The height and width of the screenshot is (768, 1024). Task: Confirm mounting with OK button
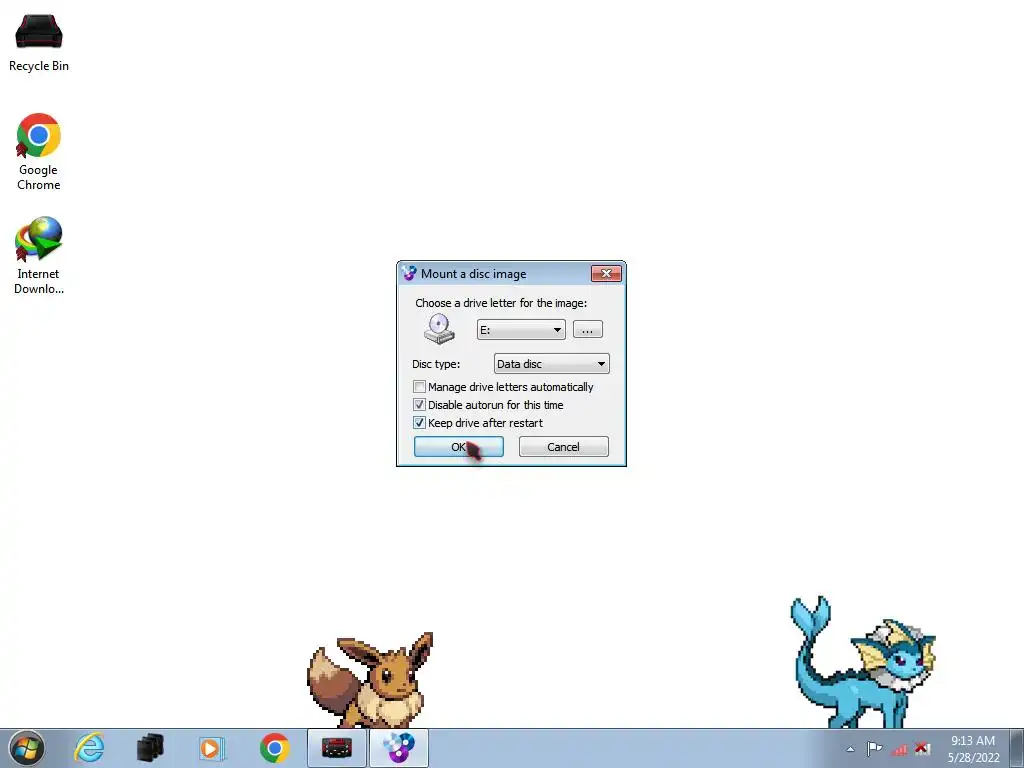[x=458, y=447]
